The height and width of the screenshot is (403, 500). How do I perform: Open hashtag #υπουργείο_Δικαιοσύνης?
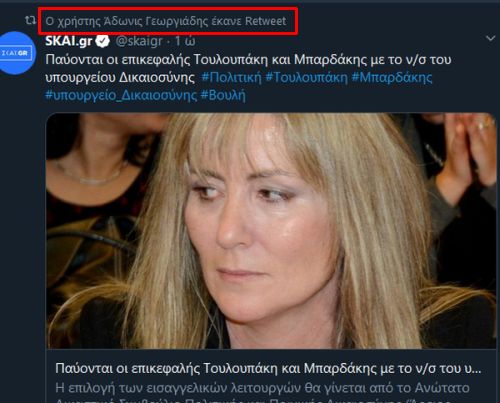(x=121, y=95)
